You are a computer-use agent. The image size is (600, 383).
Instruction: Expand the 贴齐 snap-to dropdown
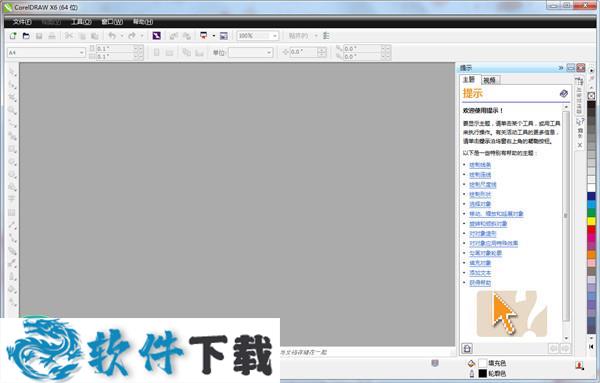coord(316,36)
